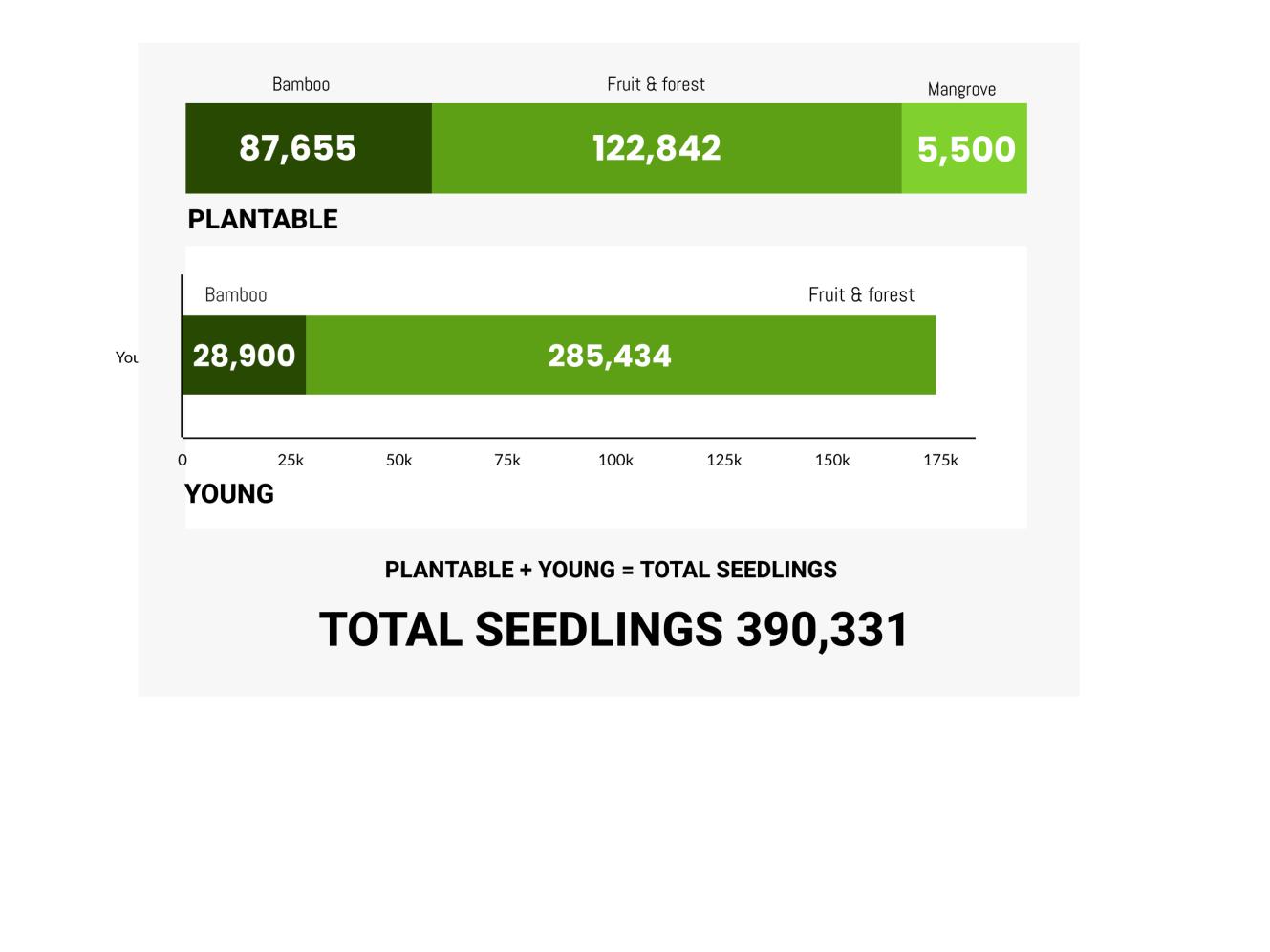Click the Bamboo label in the Young chart
Image resolution: width=1270 pixels, height=952 pixels.
coord(236,294)
